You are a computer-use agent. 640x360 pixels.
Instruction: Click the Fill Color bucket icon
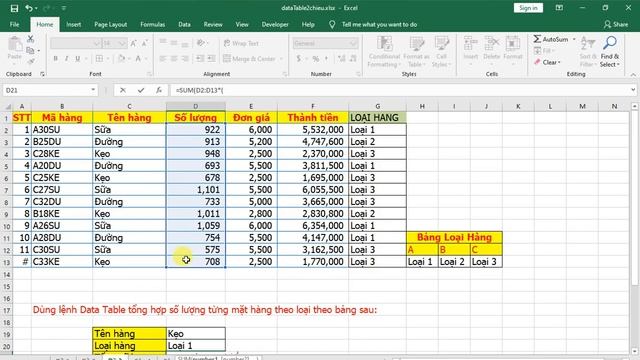coord(121,59)
